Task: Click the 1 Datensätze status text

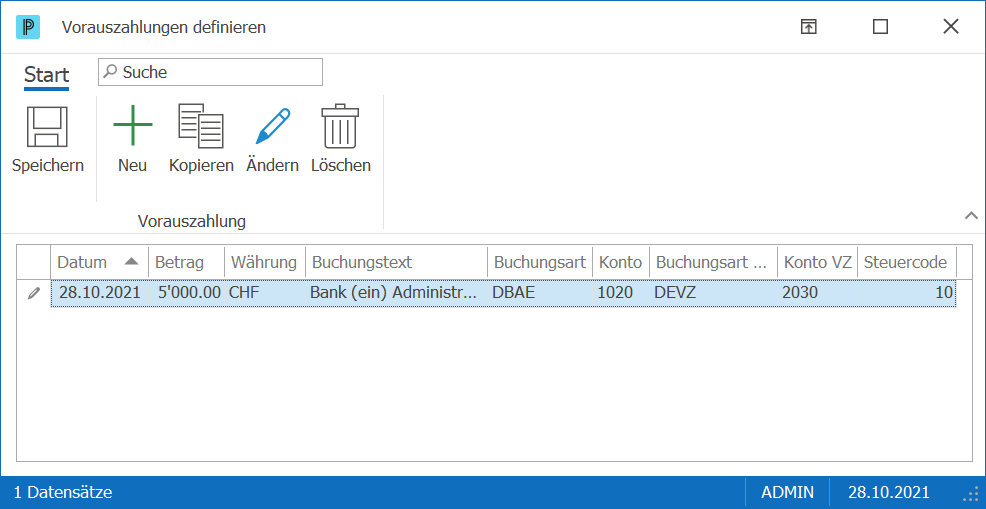Action: [63, 493]
